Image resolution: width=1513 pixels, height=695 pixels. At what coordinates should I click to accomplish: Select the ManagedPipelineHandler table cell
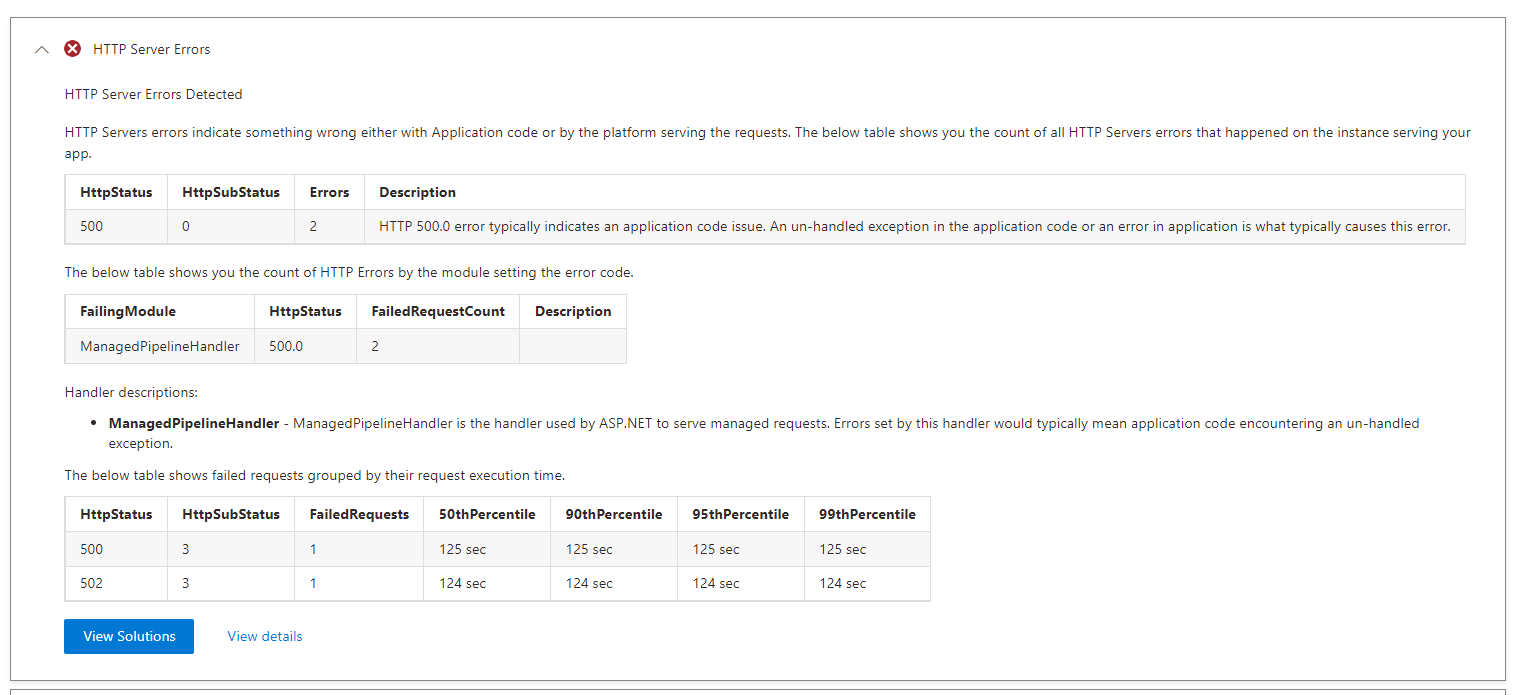[x=160, y=346]
